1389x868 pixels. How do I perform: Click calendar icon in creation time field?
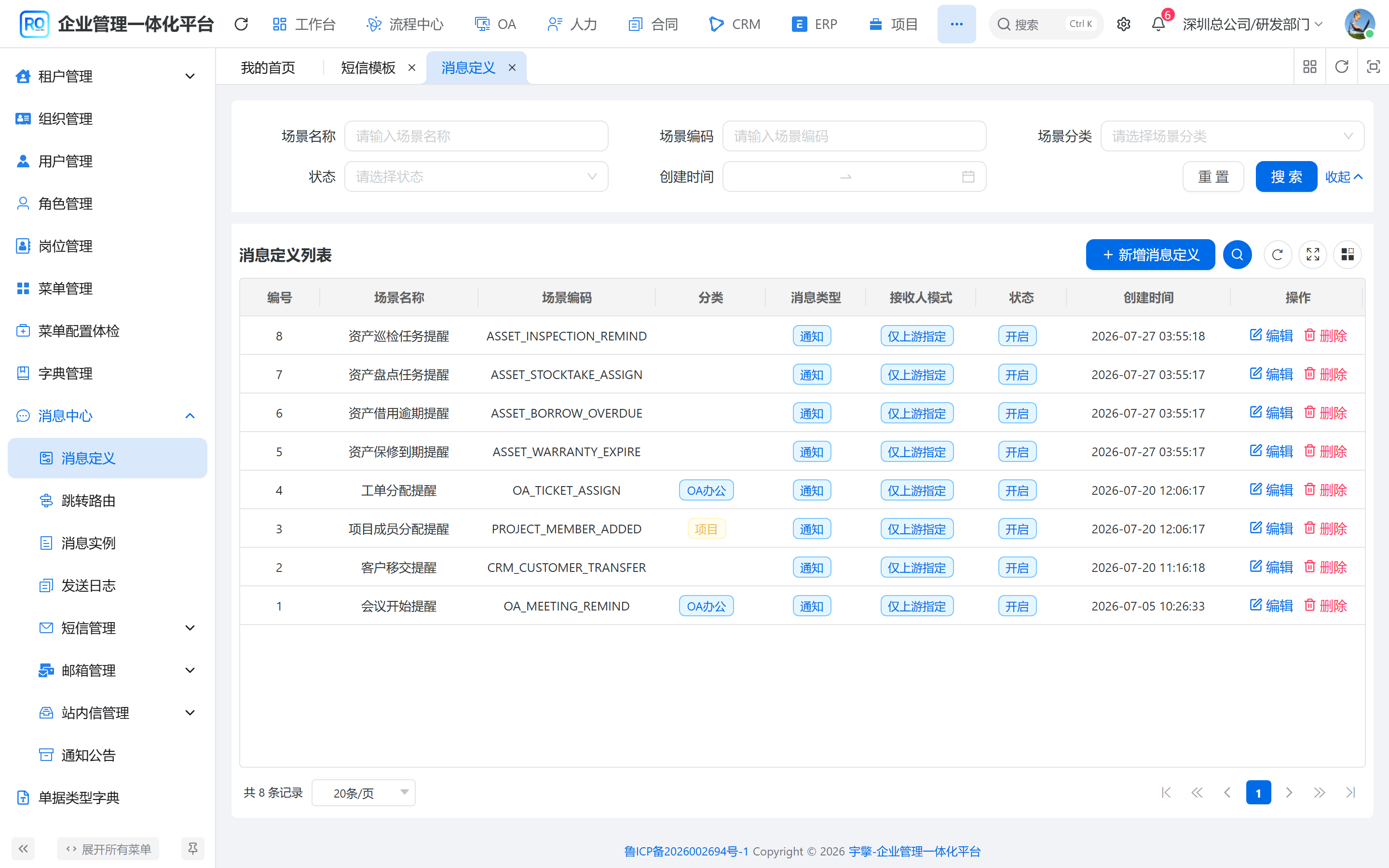tap(968, 177)
